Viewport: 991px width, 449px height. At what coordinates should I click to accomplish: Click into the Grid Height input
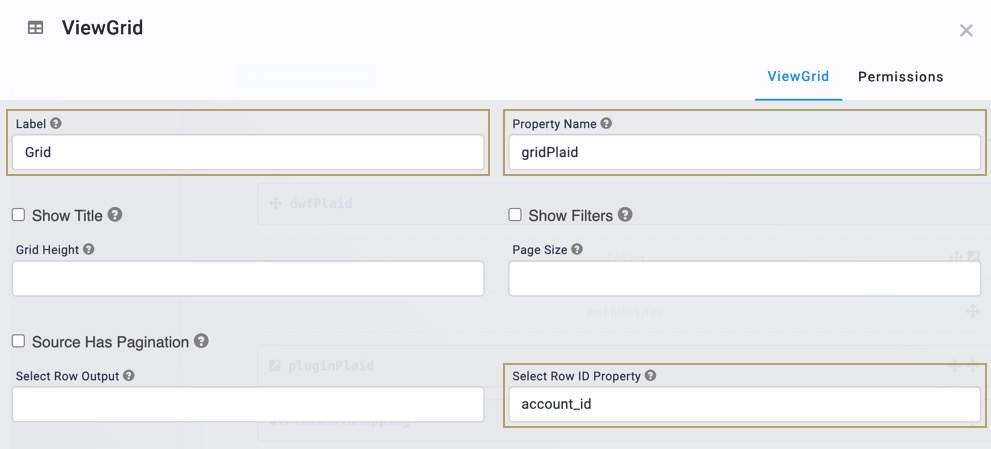[x=248, y=278]
